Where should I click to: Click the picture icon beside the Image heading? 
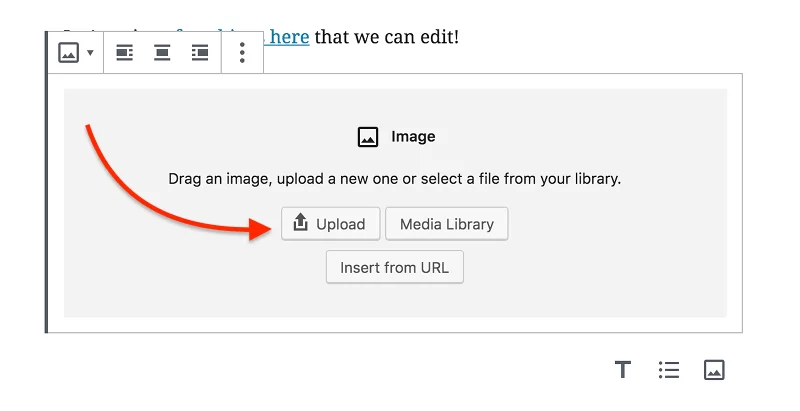pyautogui.click(x=368, y=137)
